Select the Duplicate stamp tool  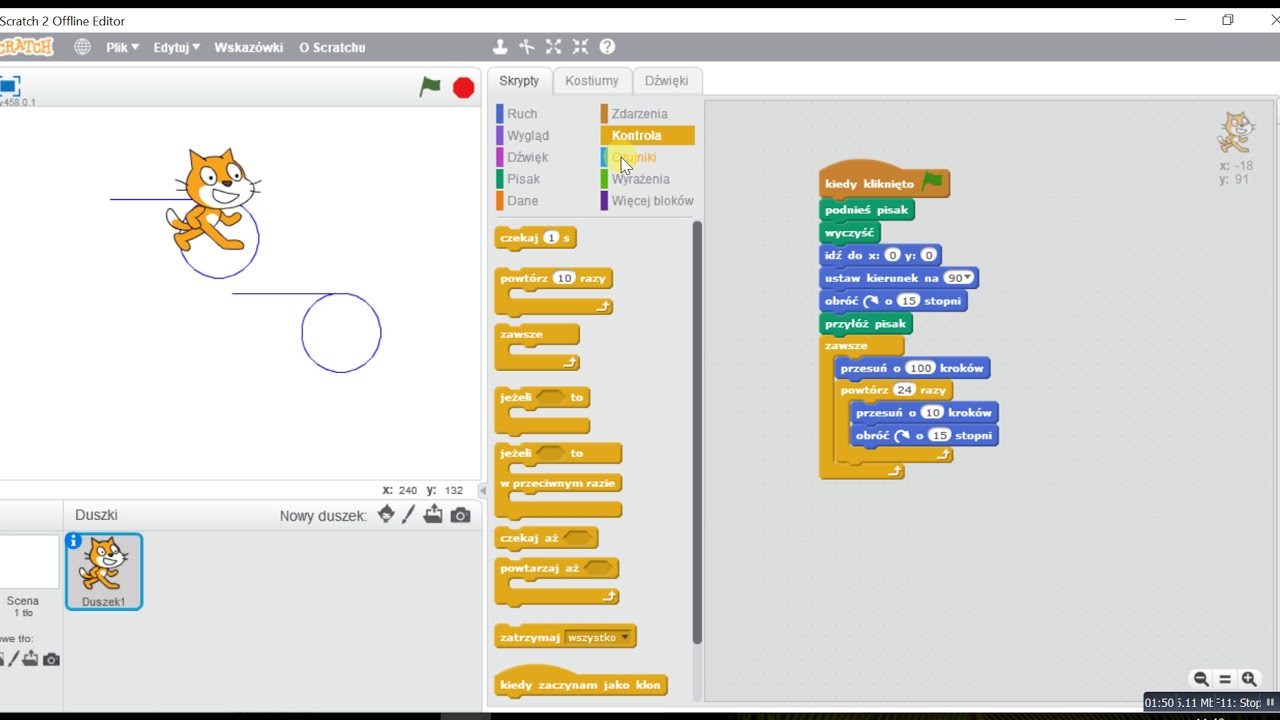click(500, 47)
